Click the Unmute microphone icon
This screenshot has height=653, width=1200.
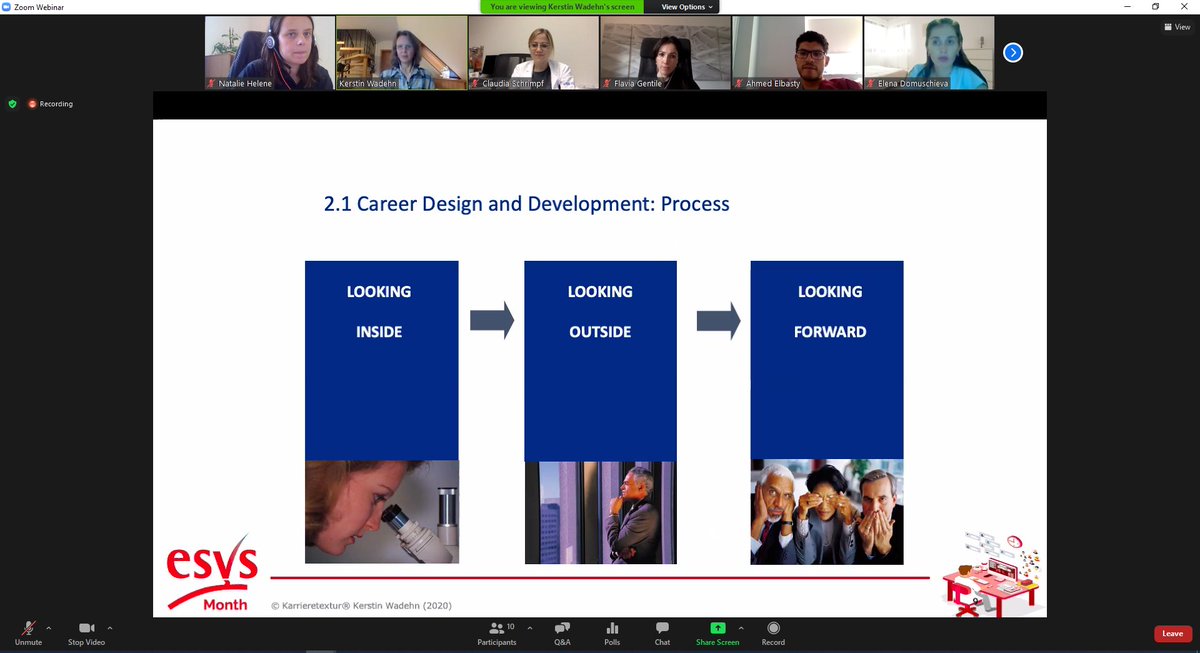pyautogui.click(x=28, y=627)
